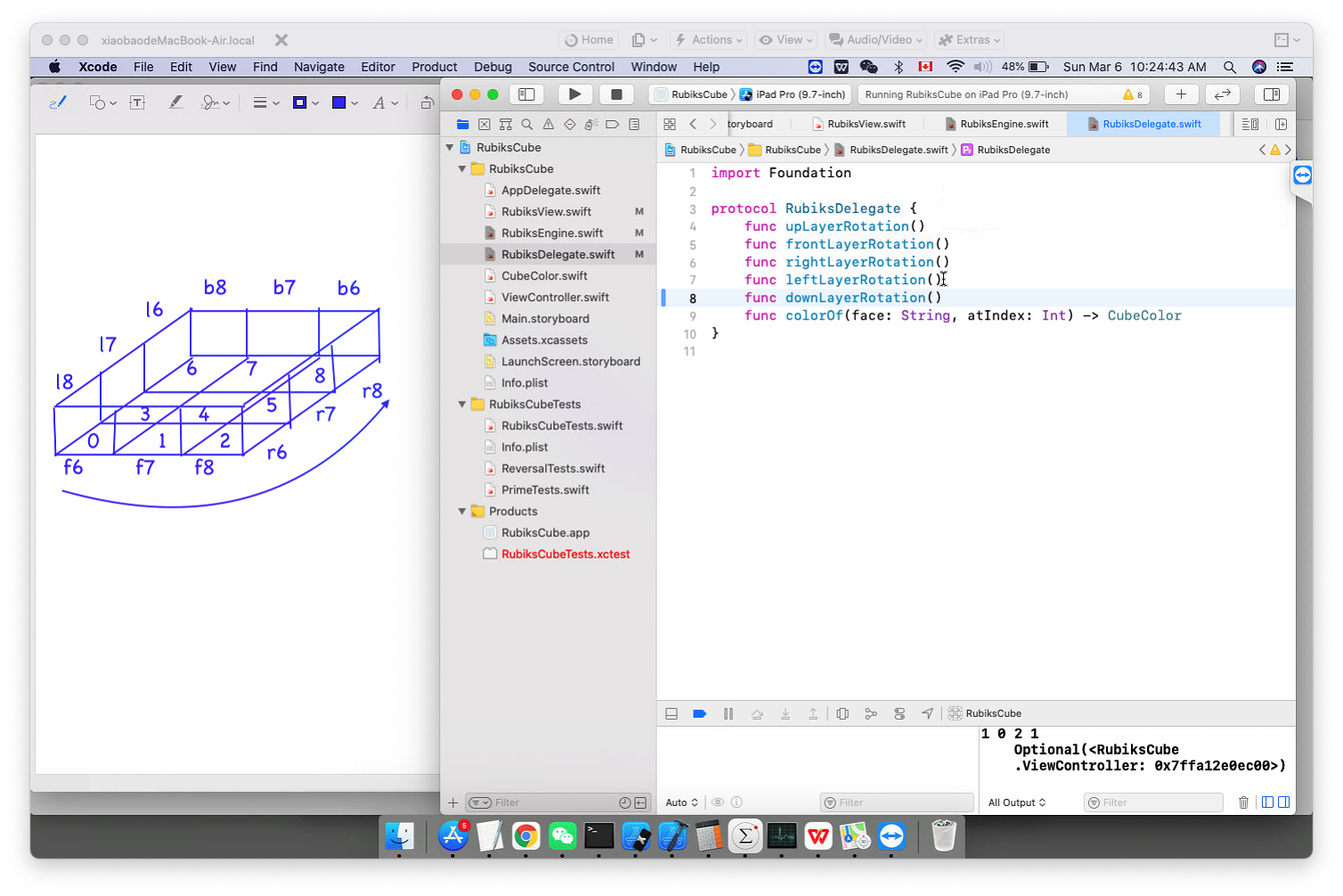Go back in editor history

(693, 125)
